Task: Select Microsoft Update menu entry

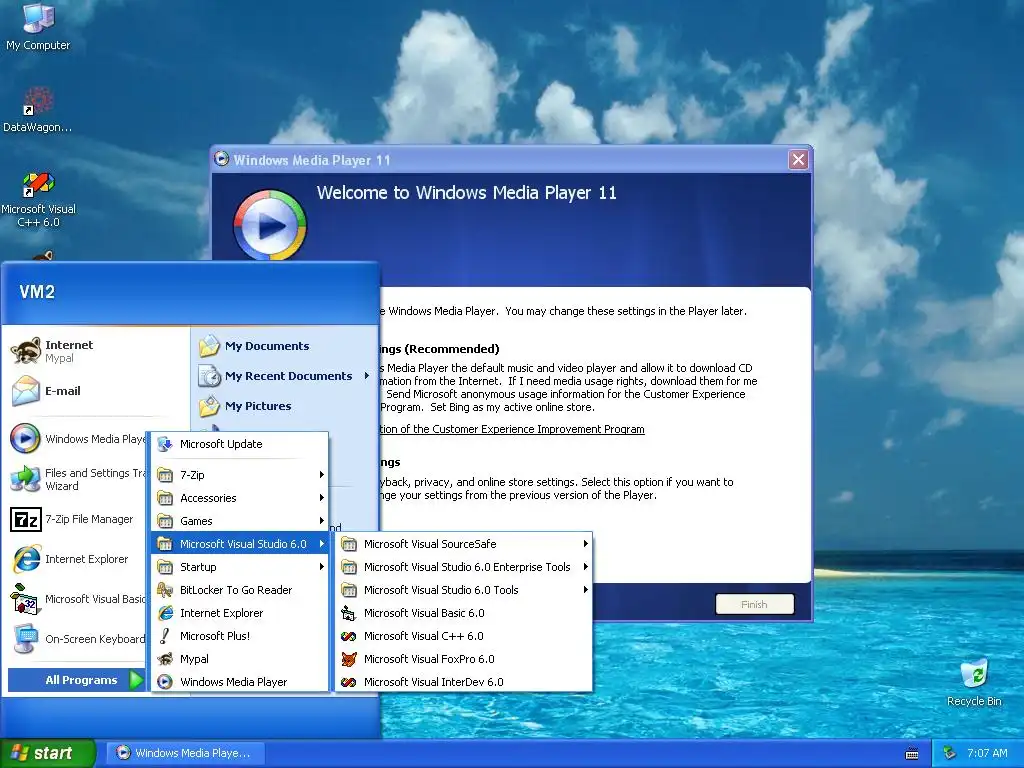Action: (240, 444)
